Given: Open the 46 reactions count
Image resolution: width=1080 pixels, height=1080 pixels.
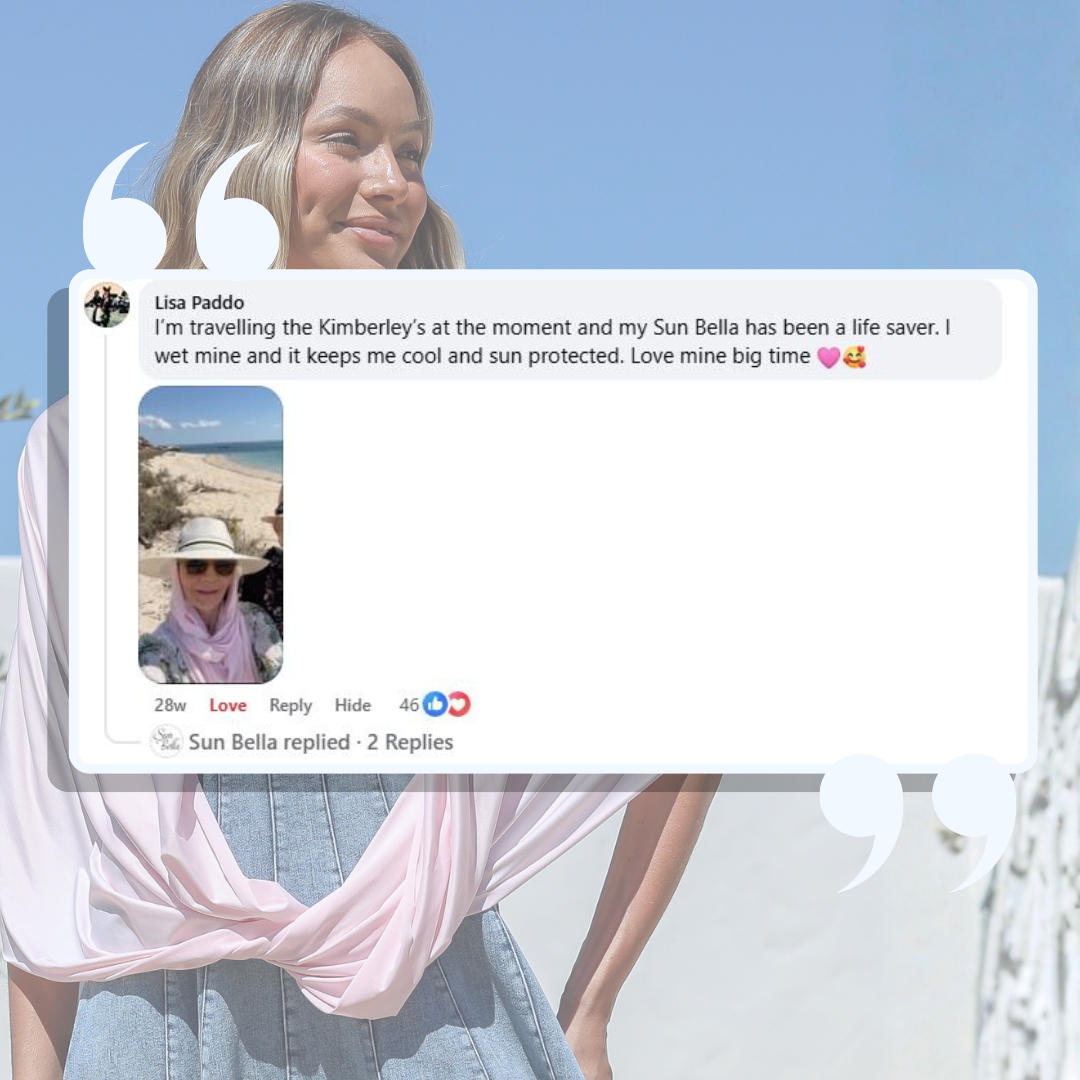Looking at the screenshot, I should [x=409, y=705].
